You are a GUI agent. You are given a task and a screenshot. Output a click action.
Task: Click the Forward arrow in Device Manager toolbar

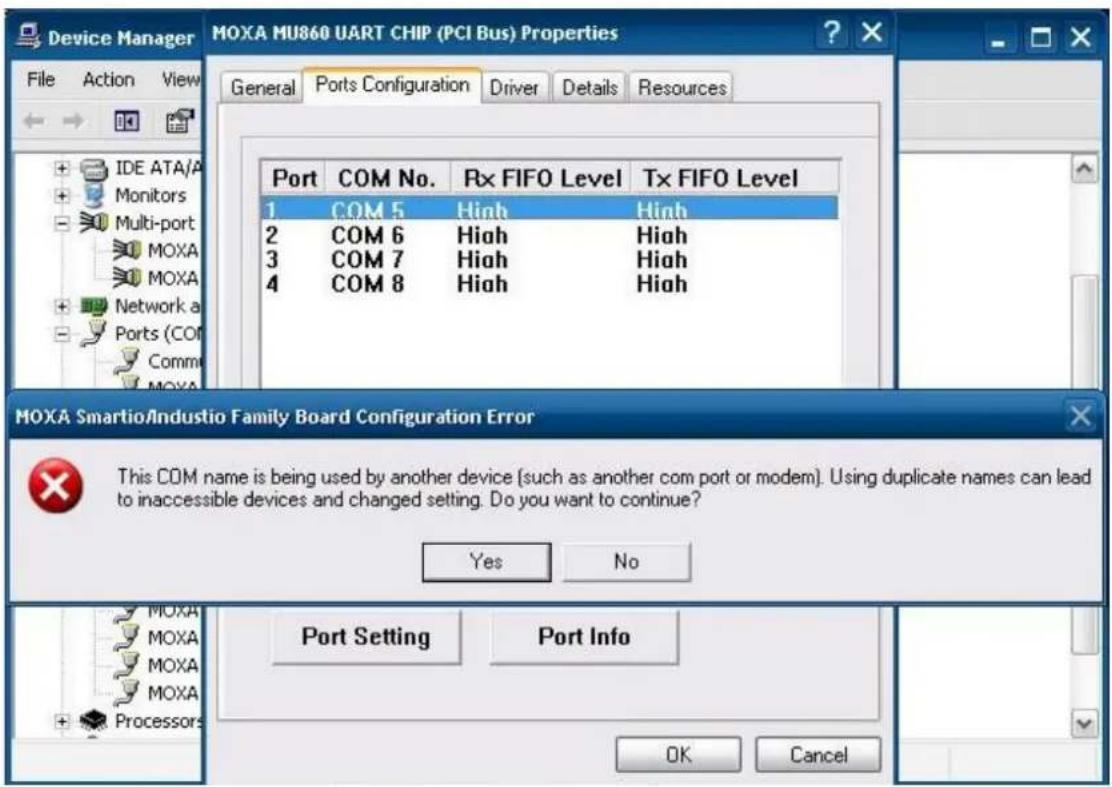72,121
